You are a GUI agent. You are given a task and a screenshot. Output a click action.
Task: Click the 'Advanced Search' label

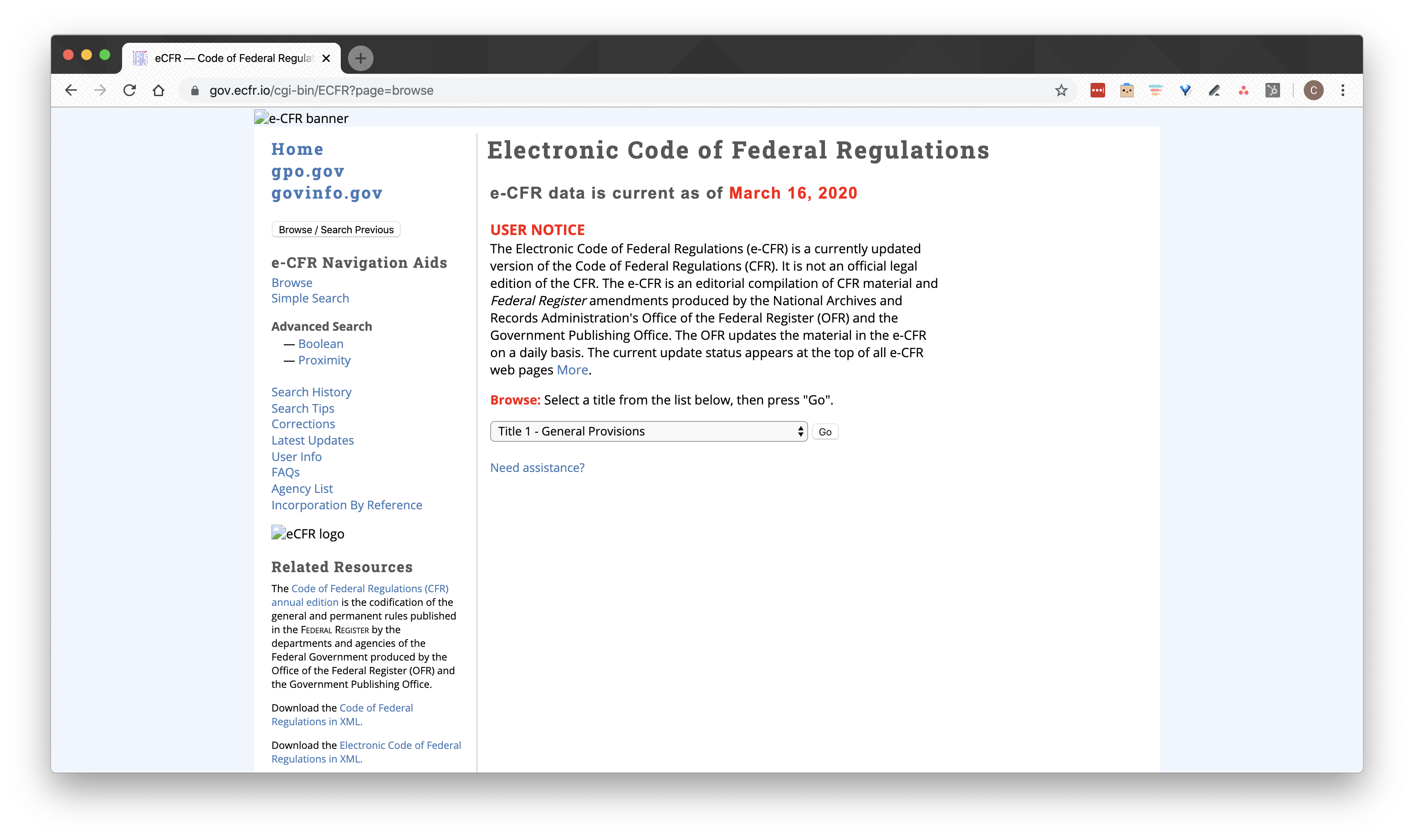[x=322, y=327]
